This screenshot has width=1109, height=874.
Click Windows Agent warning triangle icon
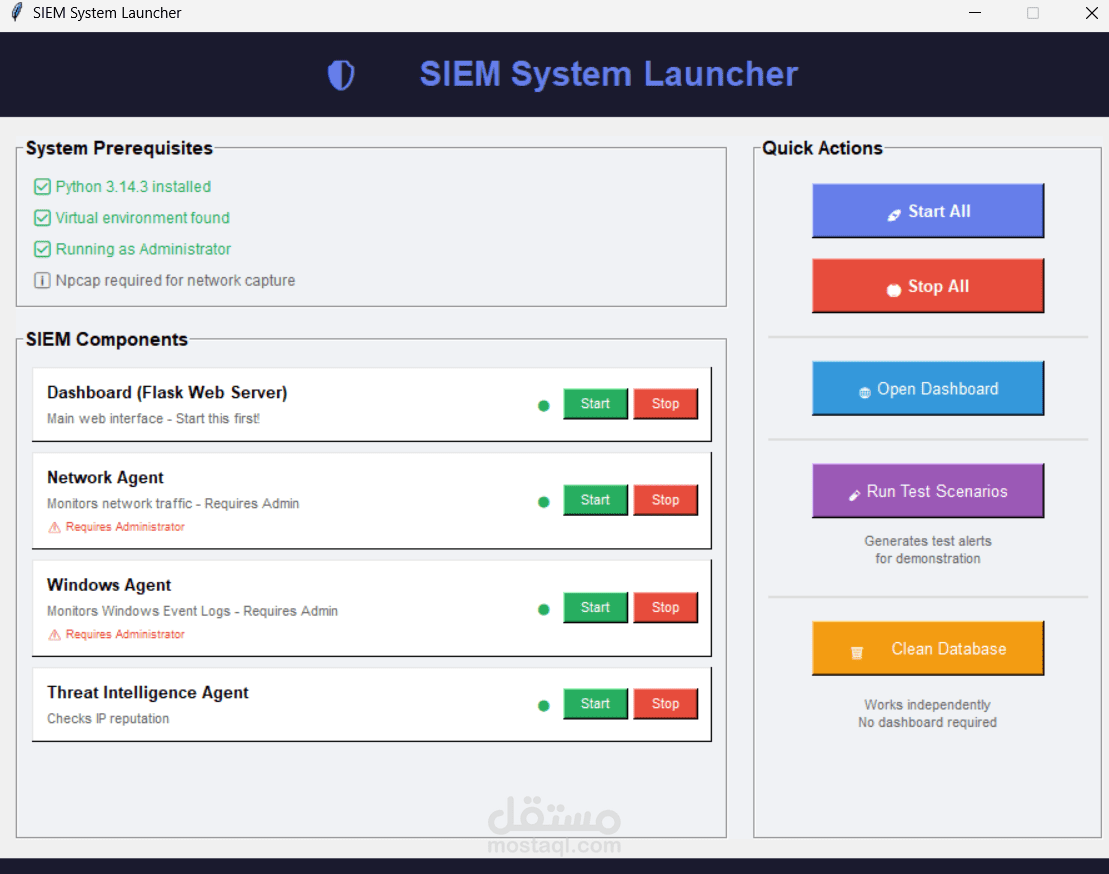[54, 634]
